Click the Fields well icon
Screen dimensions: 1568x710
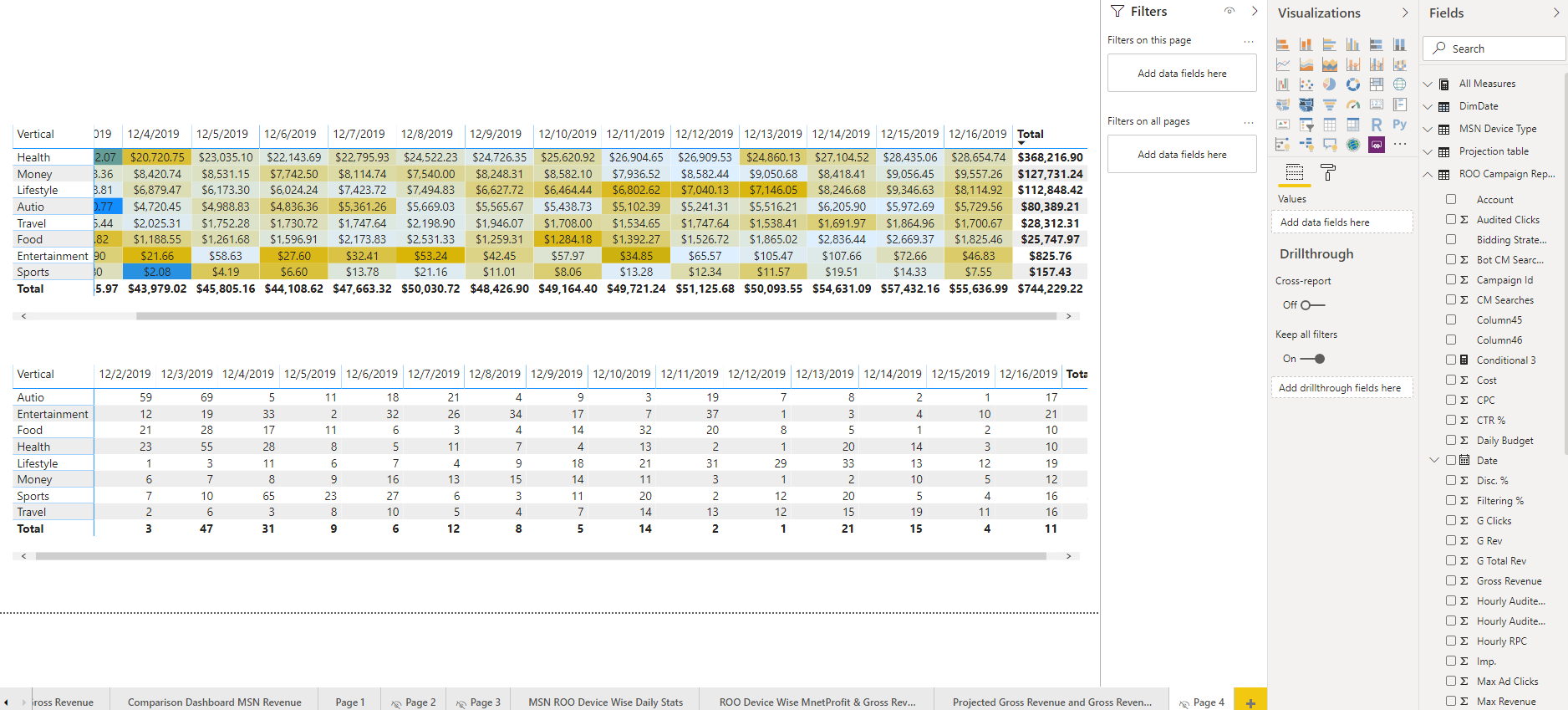coord(1295,172)
